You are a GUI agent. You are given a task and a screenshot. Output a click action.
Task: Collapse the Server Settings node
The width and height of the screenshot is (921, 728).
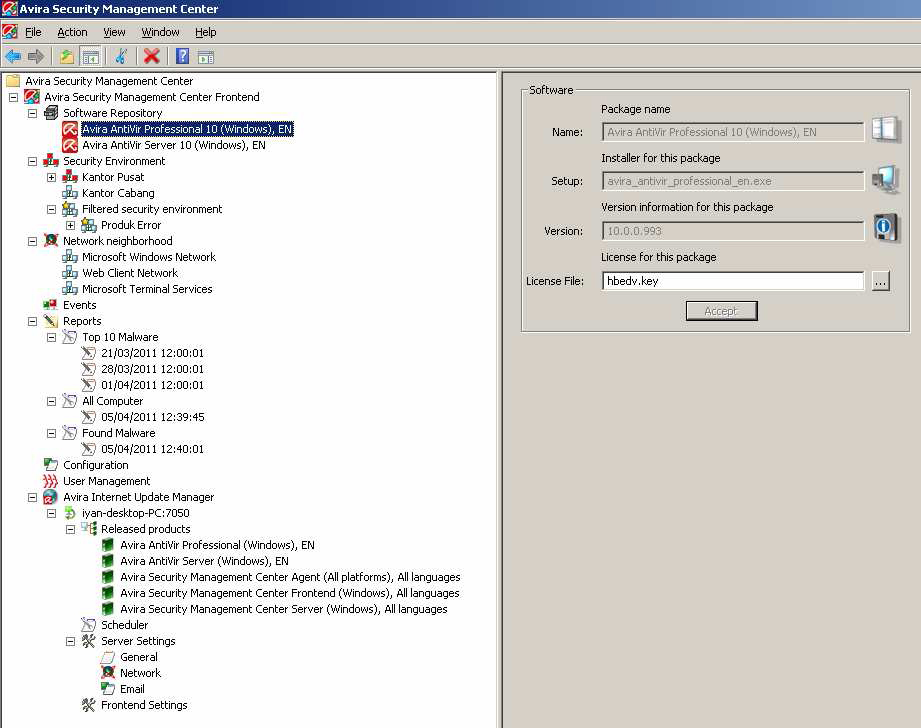click(70, 642)
